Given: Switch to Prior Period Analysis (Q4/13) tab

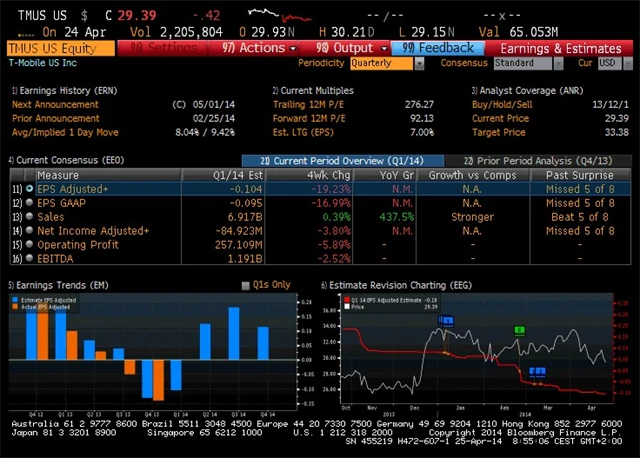Looking at the screenshot, I should (538, 160).
